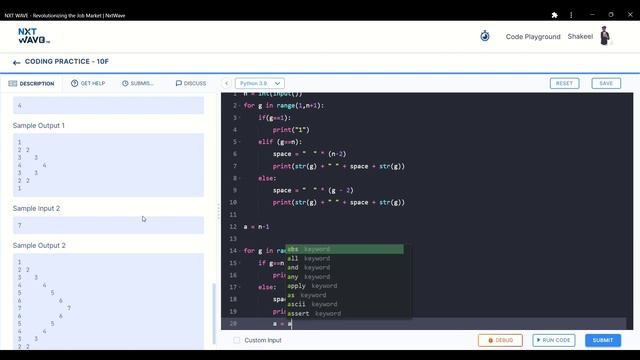Choose 'abs' from autocomplete list
640x360 pixels.
(x=344, y=249)
